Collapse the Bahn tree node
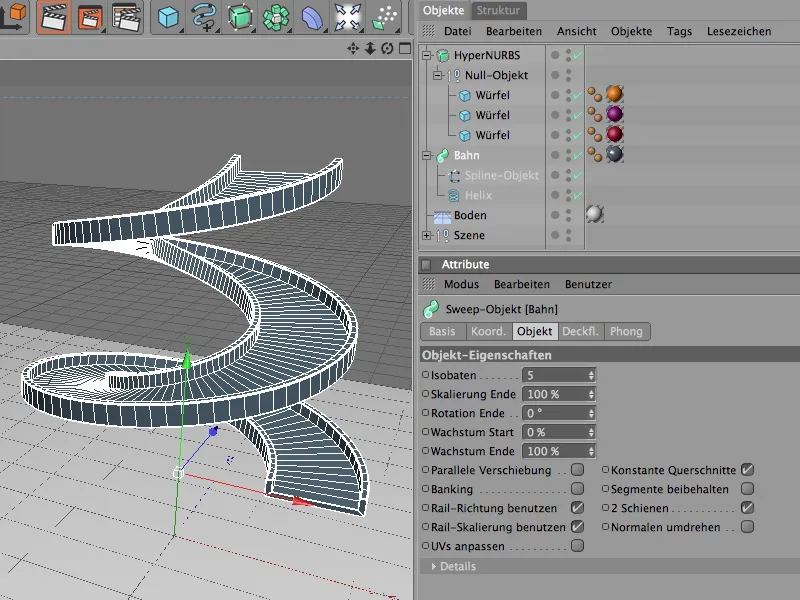The image size is (800, 600). click(427, 155)
